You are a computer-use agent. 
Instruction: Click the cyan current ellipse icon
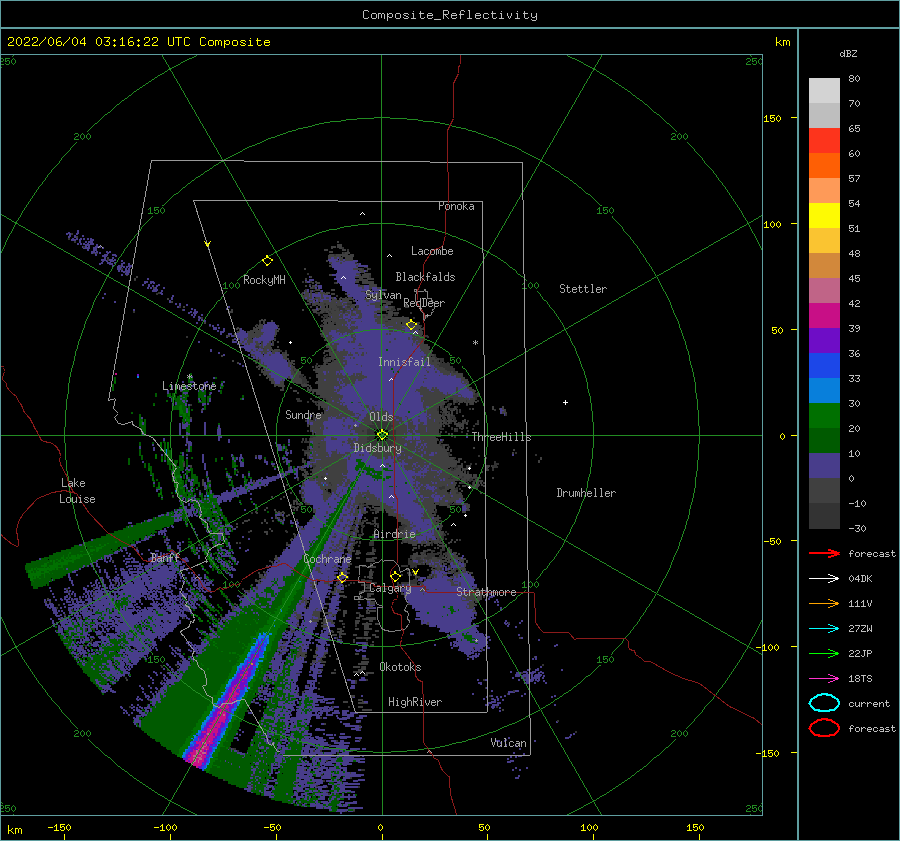pyautogui.click(x=824, y=703)
